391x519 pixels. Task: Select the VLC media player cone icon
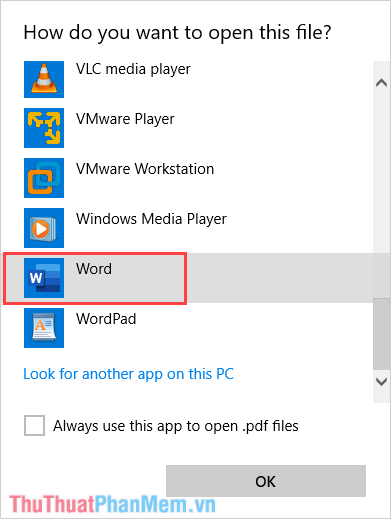(44, 79)
